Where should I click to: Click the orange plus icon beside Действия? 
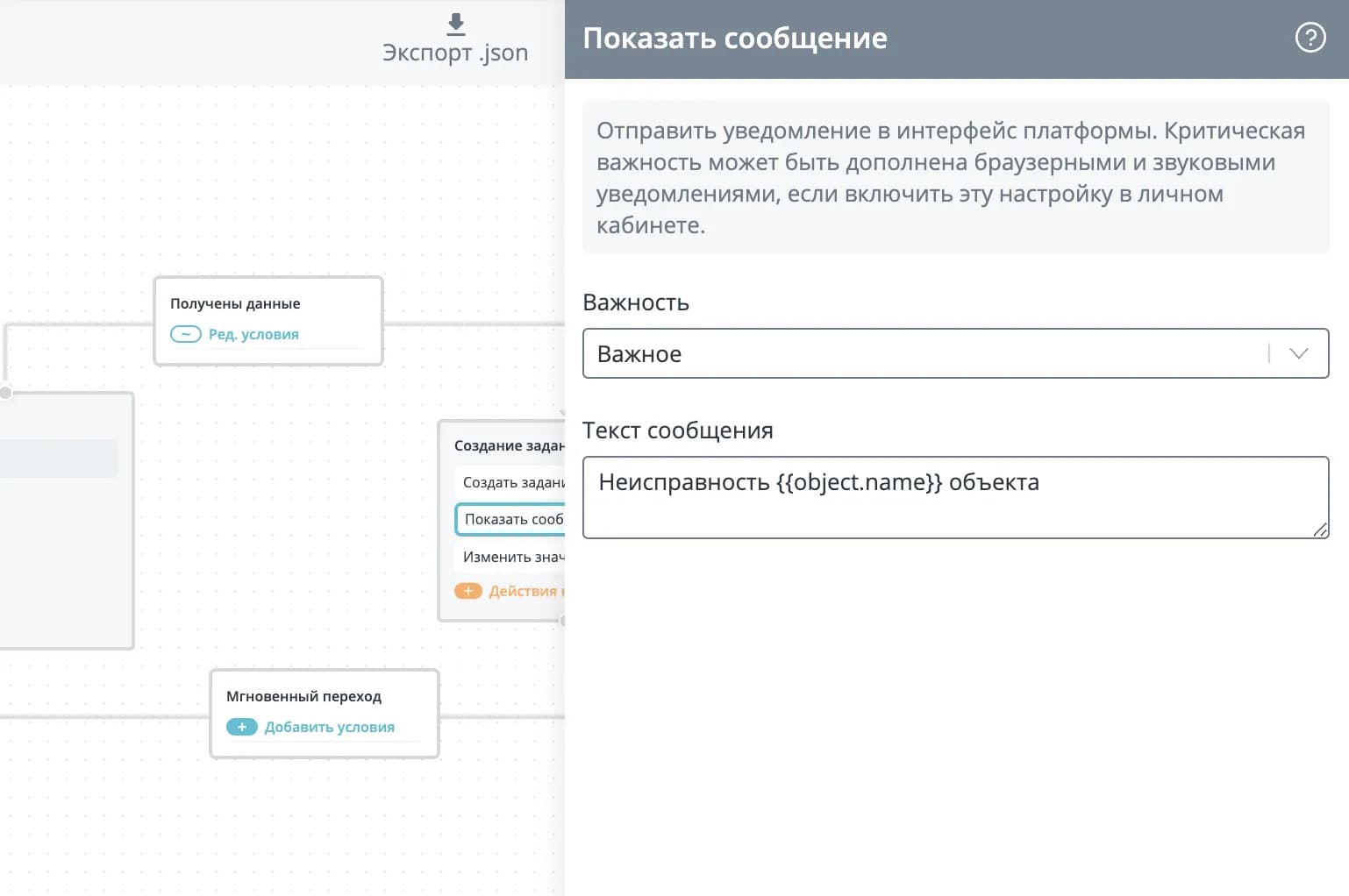(x=468, y=591)
